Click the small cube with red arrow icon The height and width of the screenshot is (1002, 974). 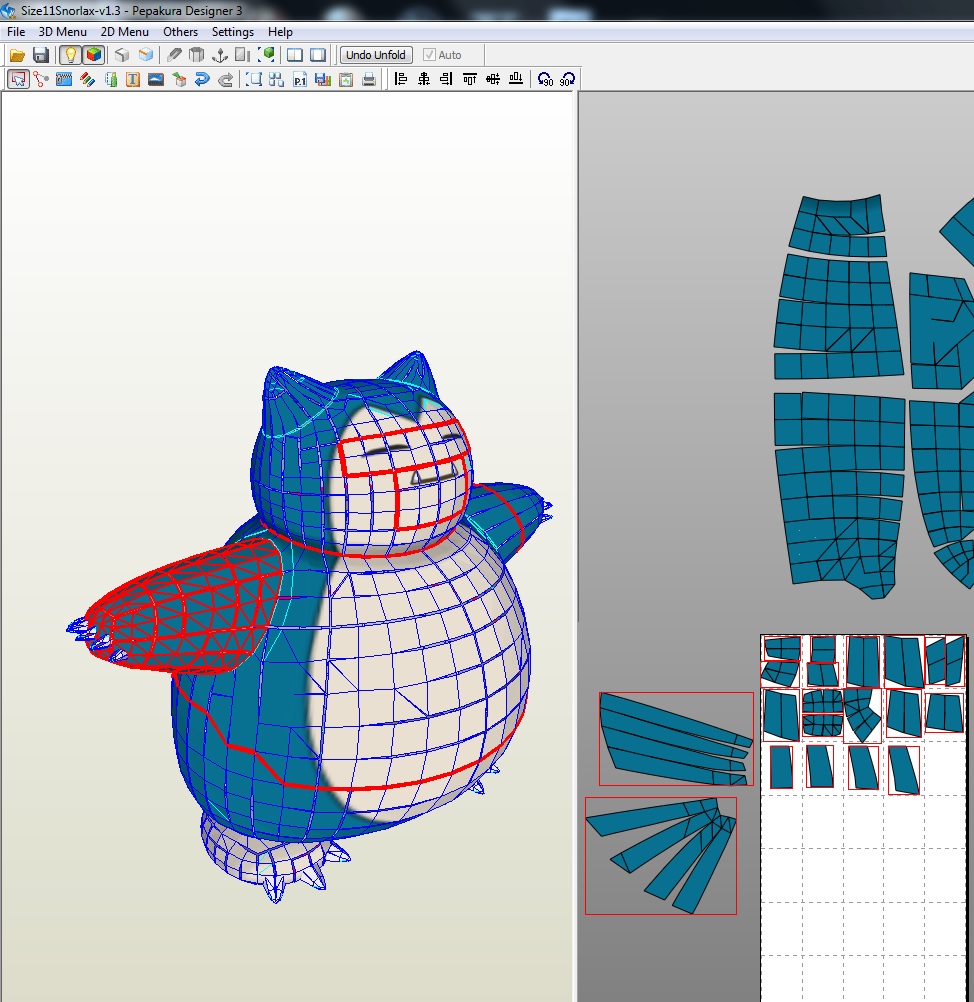(180, 79)
